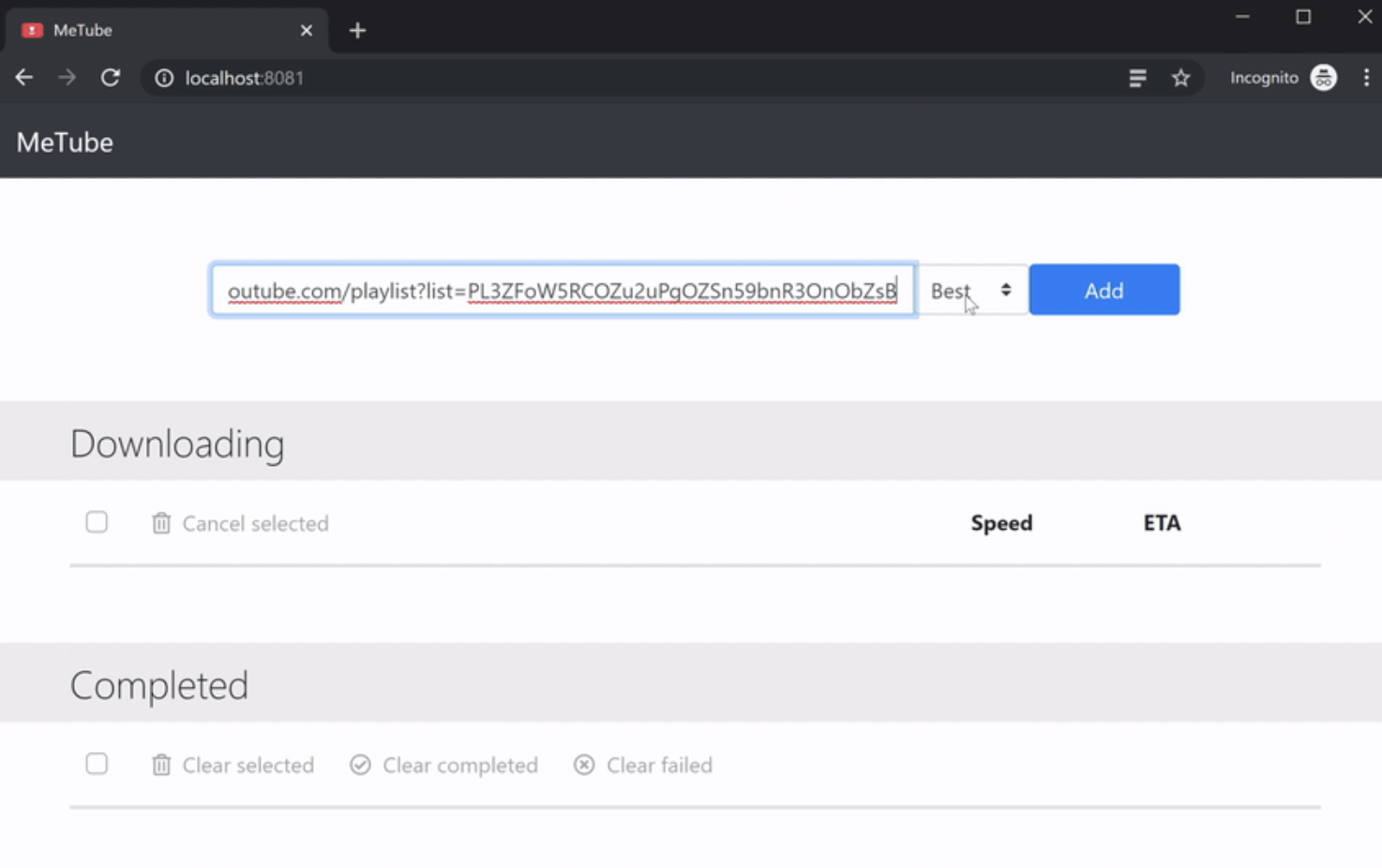Reload the MeTube page
This screenshot has width=1382, height=868.
pos(110,77)
